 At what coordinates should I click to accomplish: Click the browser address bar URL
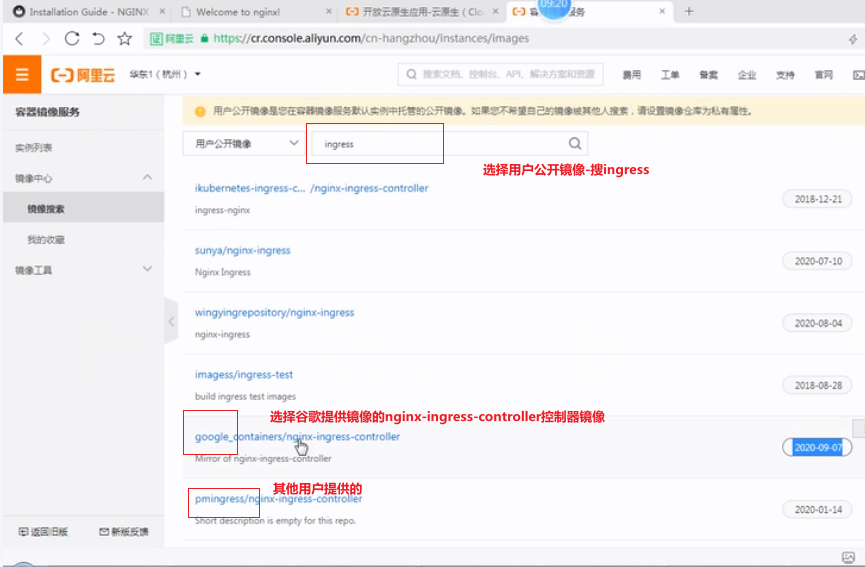371,39
